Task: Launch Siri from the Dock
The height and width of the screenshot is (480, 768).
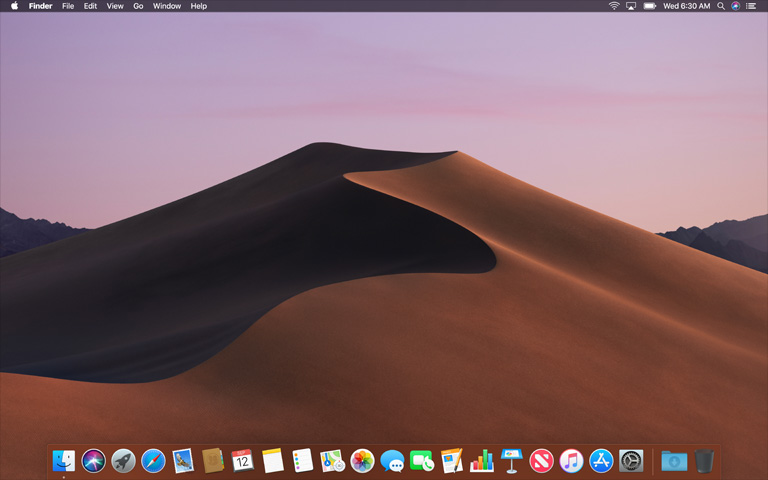Action: (94, 461)
